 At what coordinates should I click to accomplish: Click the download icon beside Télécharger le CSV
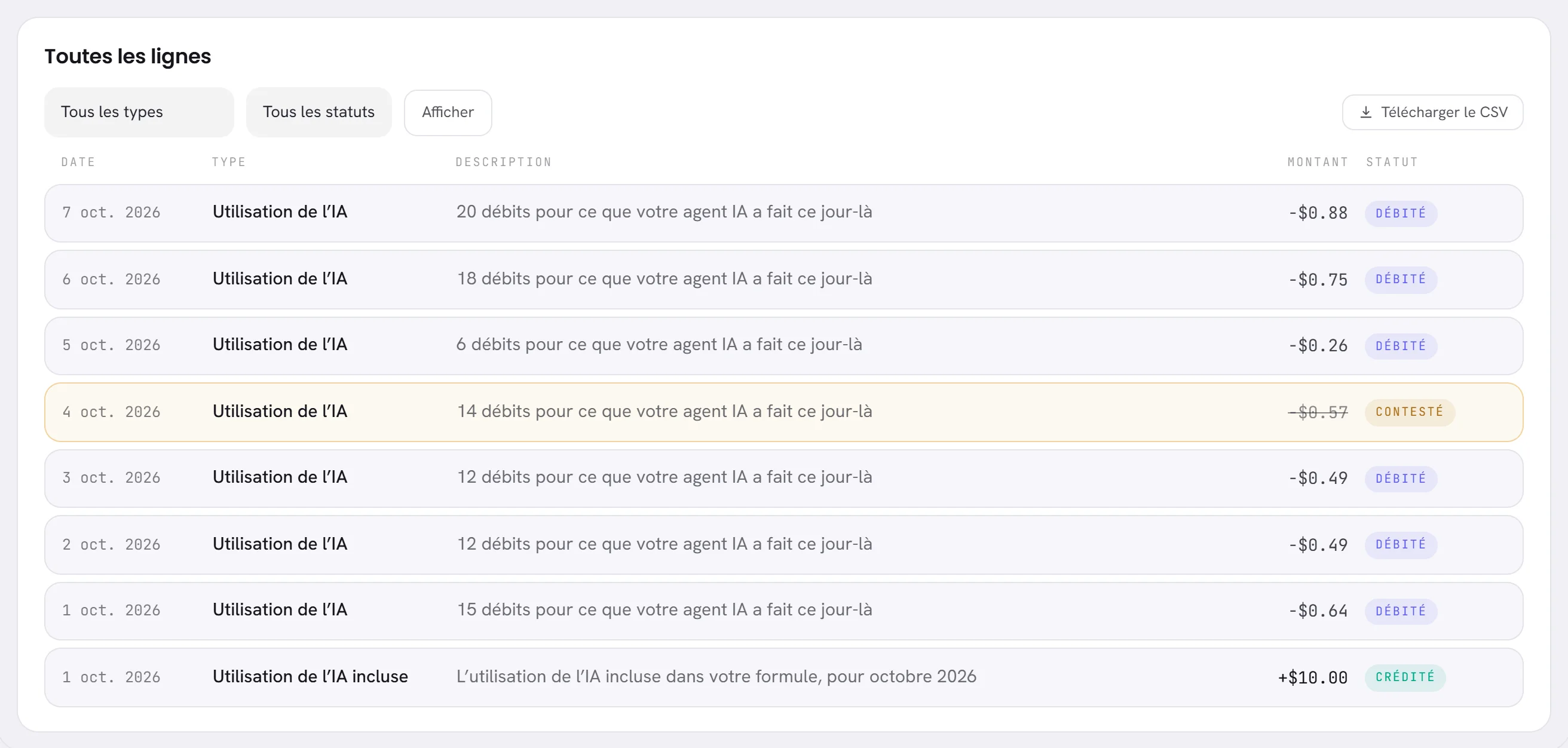(x=1366, y=112)
